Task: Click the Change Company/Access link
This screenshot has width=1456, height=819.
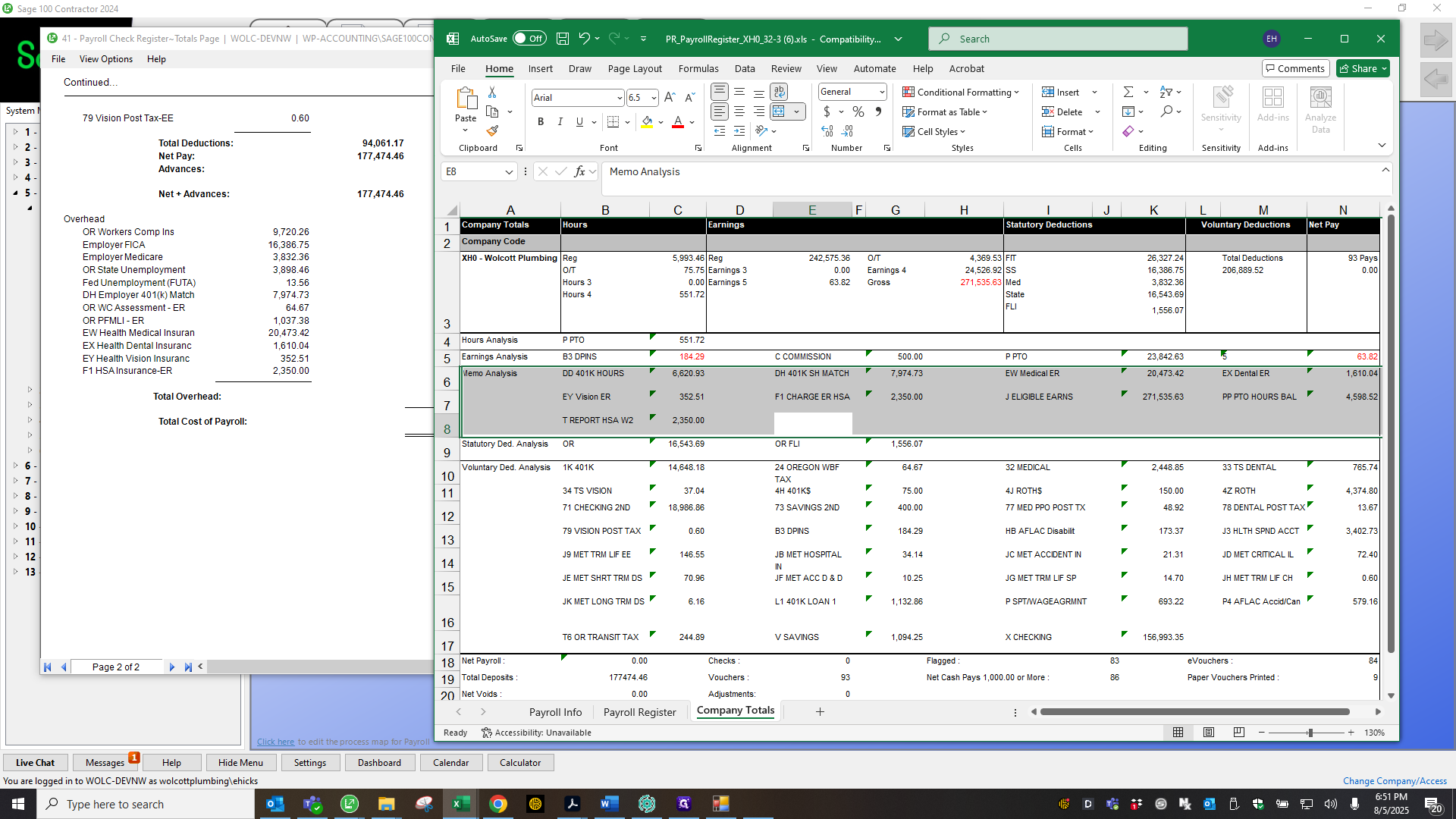Action: (x=1395, y=781)
